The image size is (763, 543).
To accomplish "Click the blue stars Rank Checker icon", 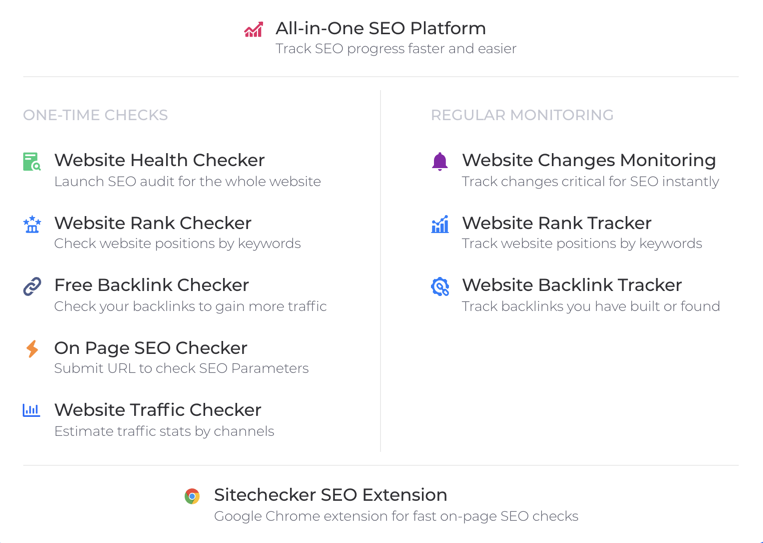I will click(x=32, y=224).
